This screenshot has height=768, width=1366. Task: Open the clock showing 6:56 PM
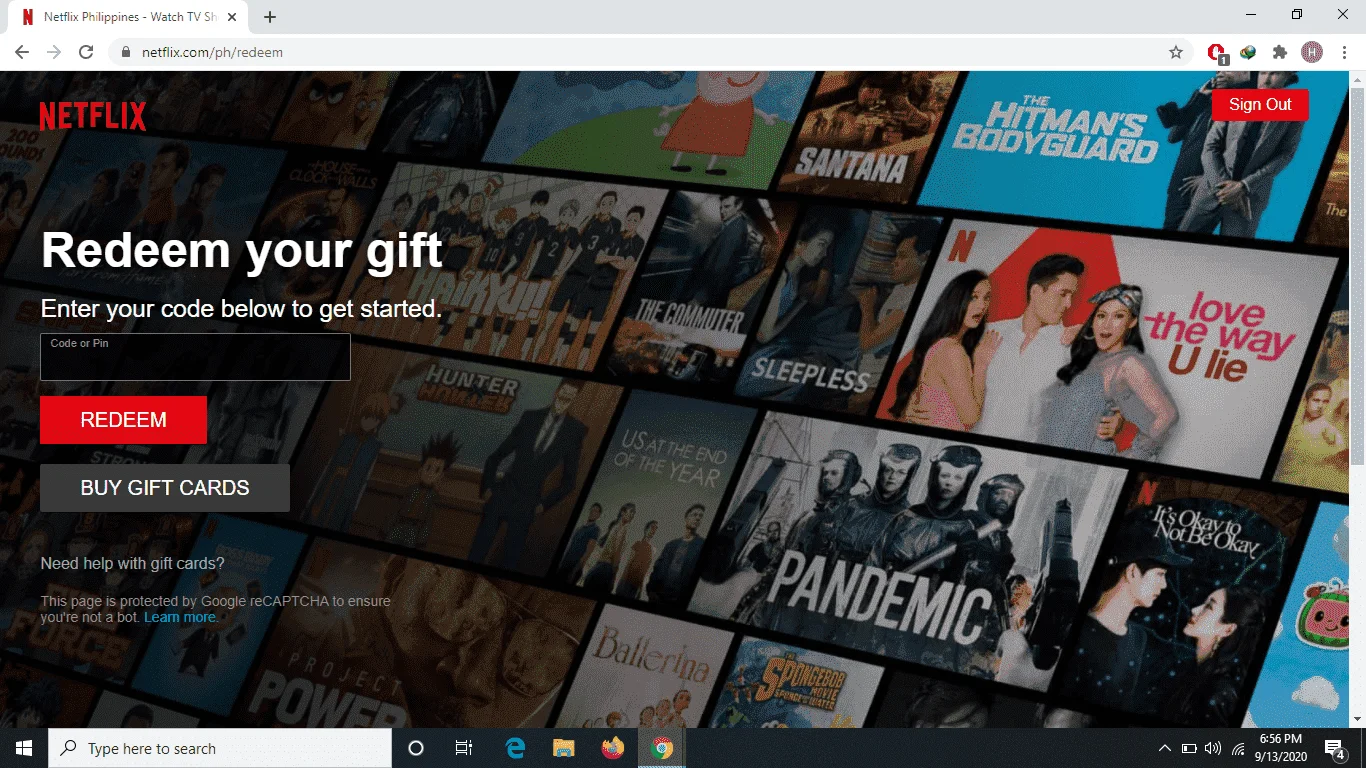click(1279, 748)
